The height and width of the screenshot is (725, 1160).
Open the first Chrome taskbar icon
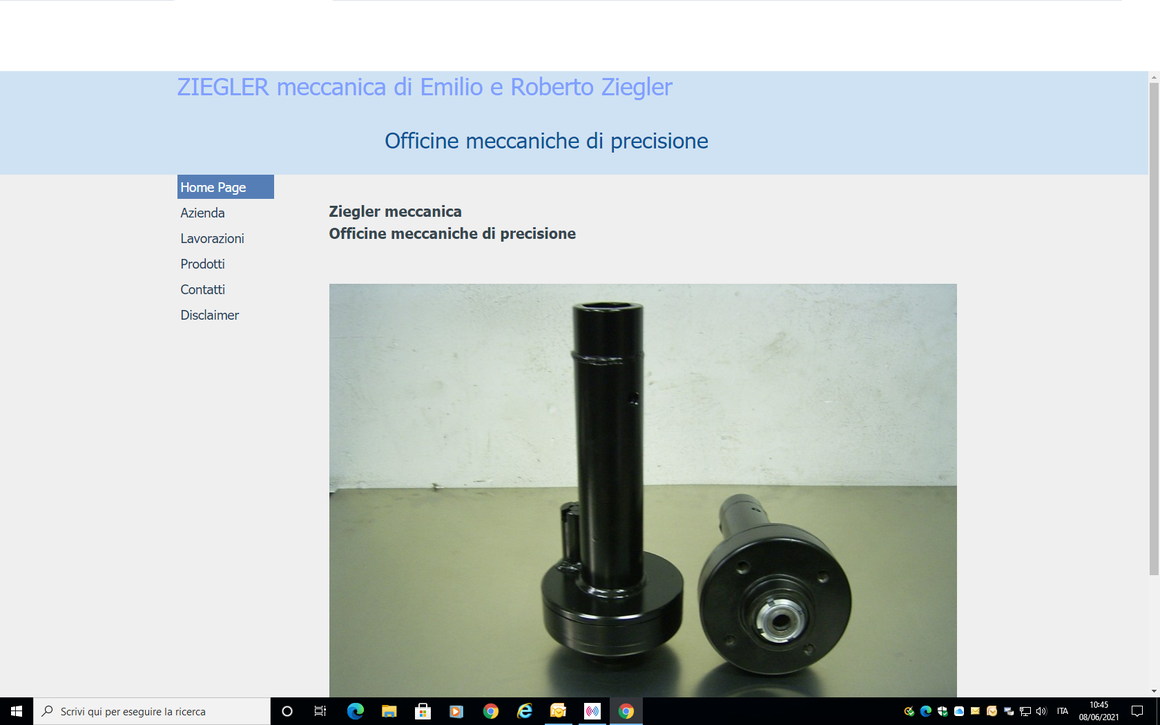point(490,711)
